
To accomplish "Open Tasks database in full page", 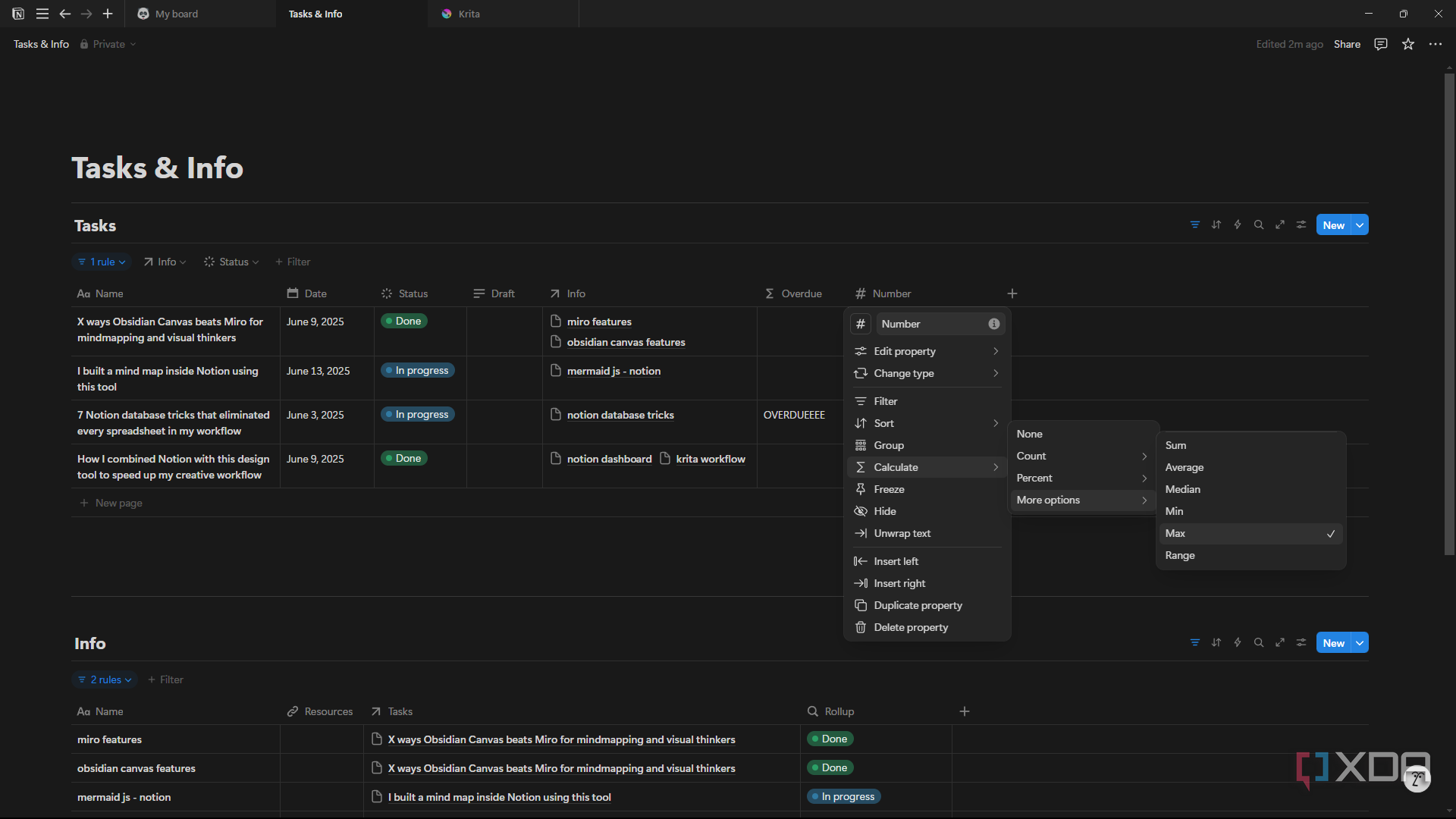I will [x=1280, y=224].
